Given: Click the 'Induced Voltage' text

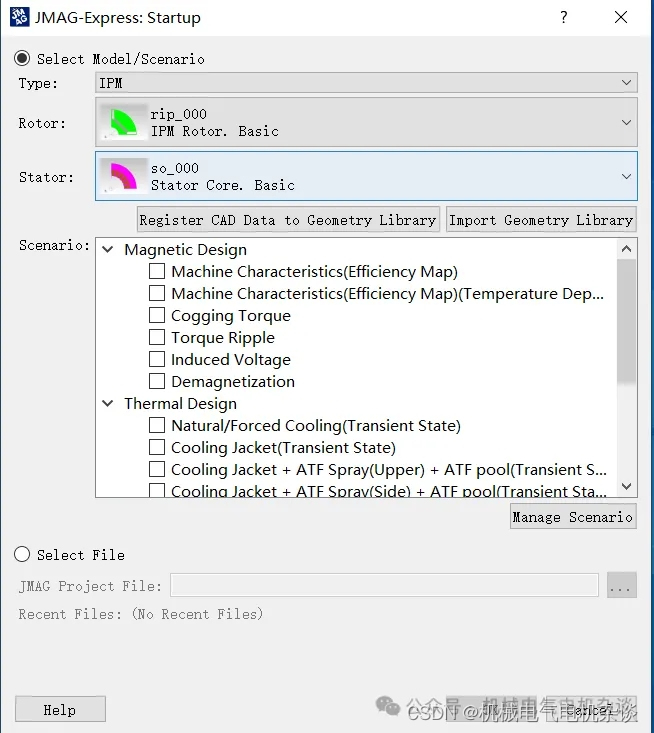Looking at the screenshot, I should (x=231, y=359).
